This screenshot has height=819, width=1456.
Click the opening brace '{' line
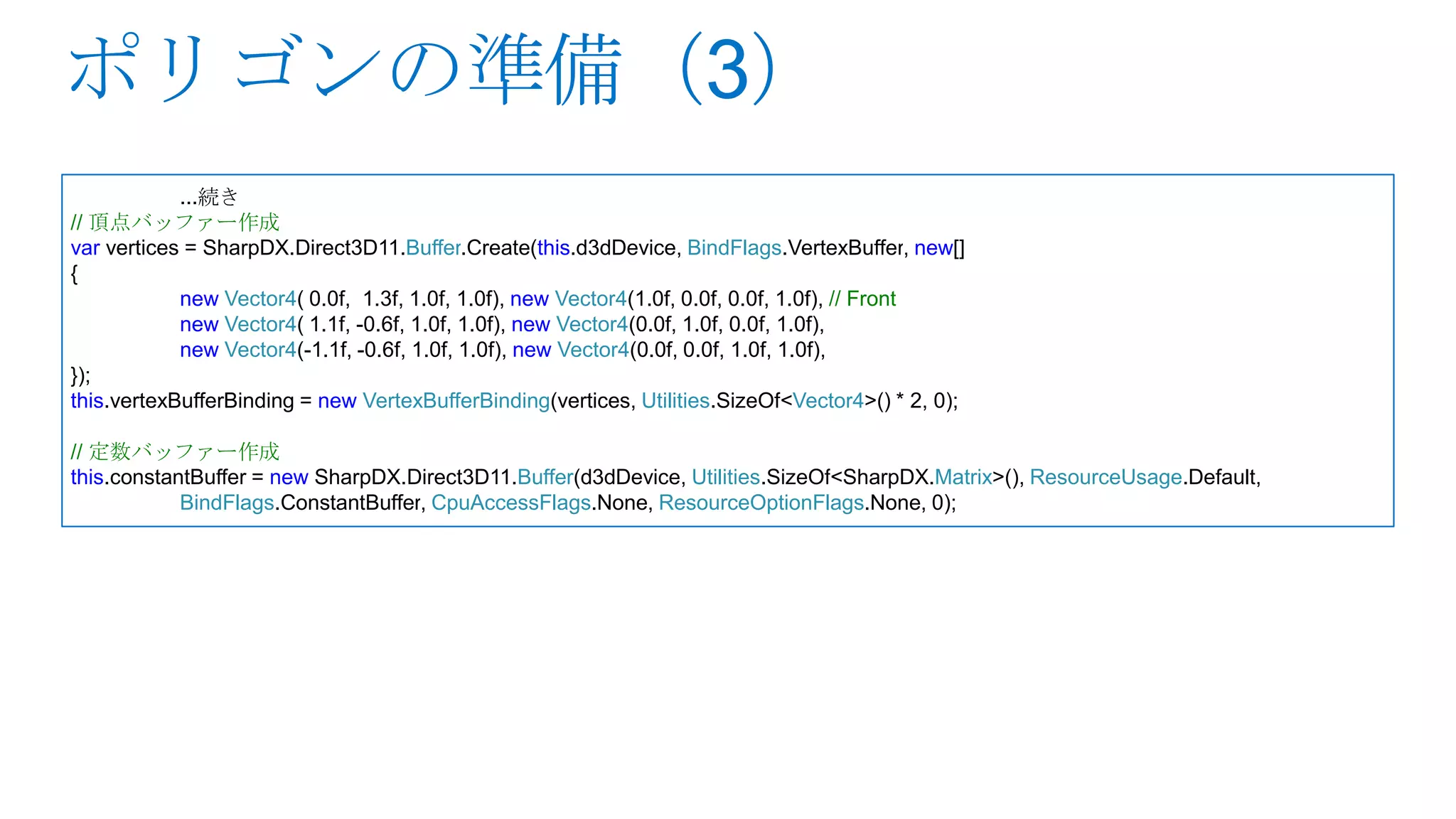[75, 273]
